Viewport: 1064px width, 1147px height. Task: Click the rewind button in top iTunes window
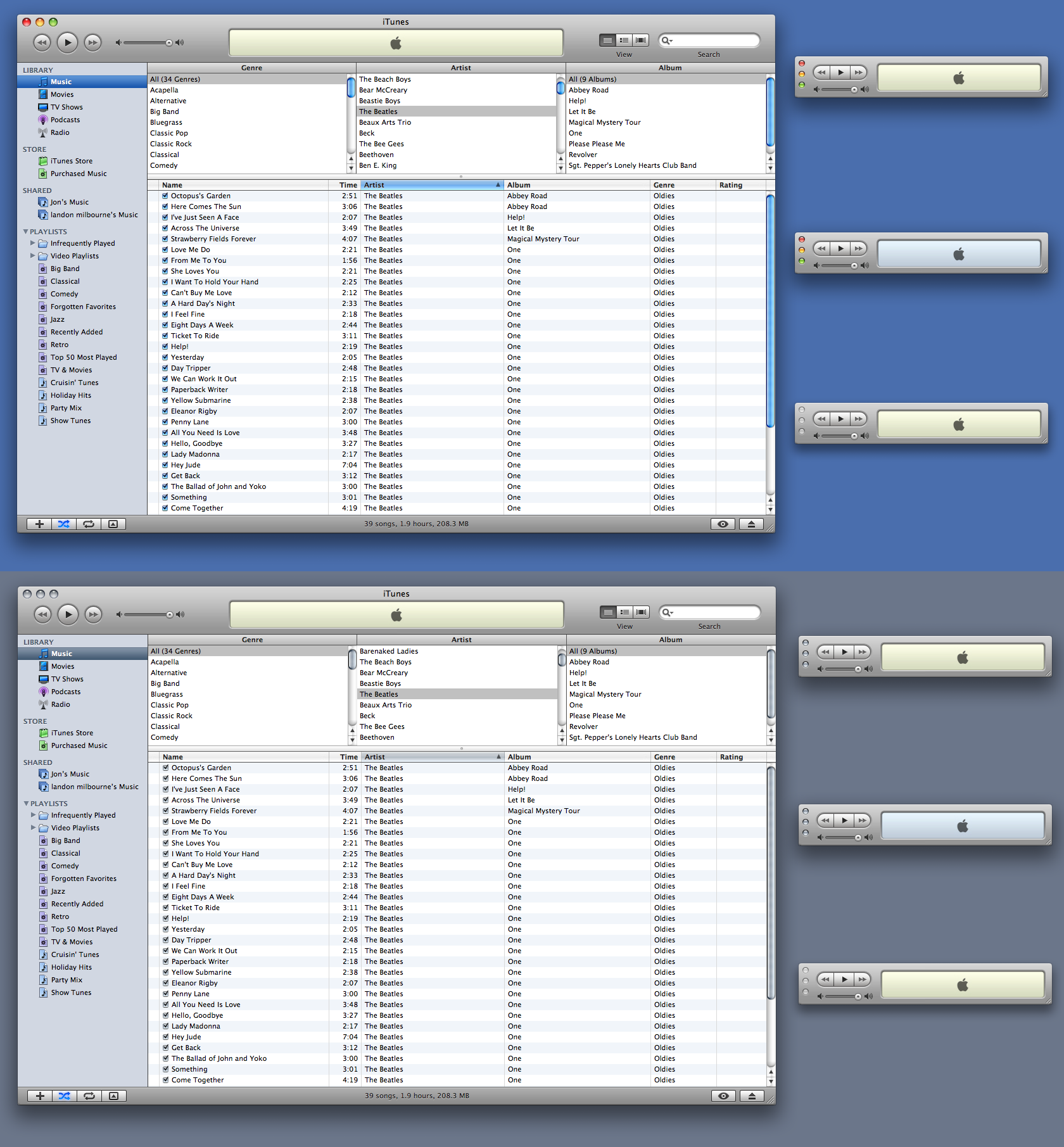[42, 42]
